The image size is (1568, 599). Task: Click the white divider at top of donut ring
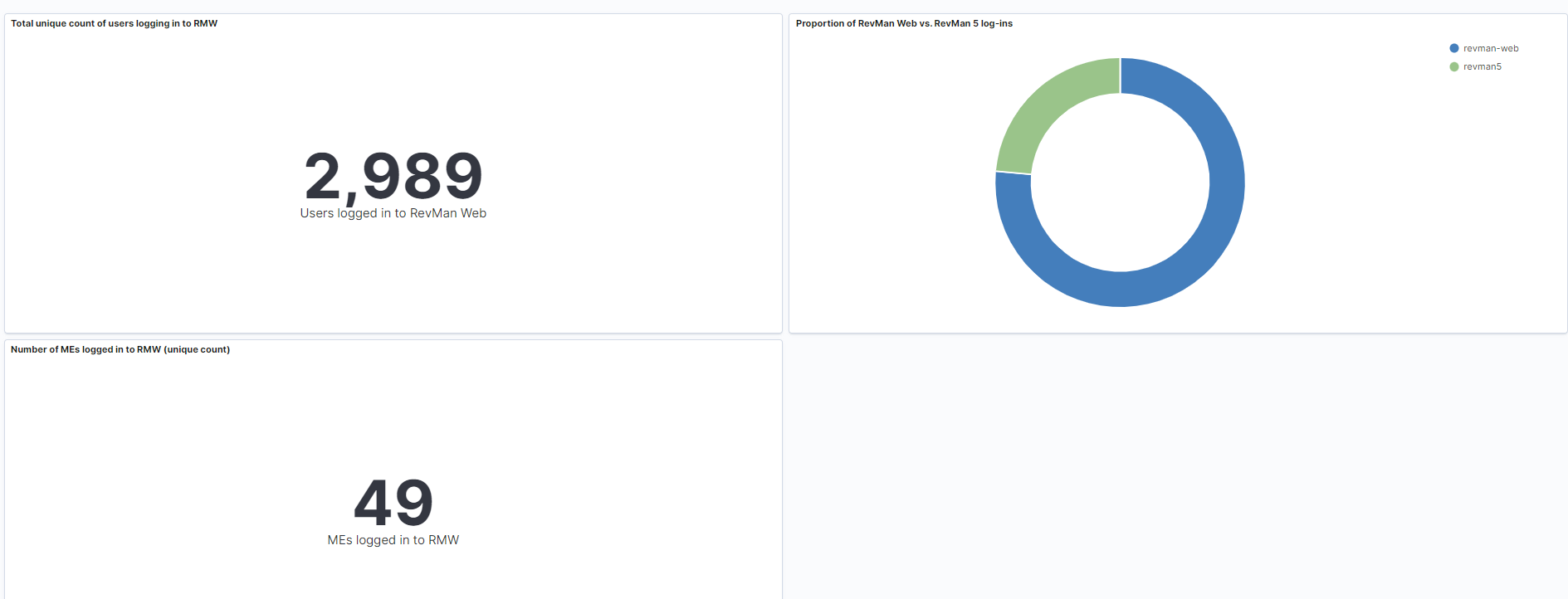(1120, 75)
